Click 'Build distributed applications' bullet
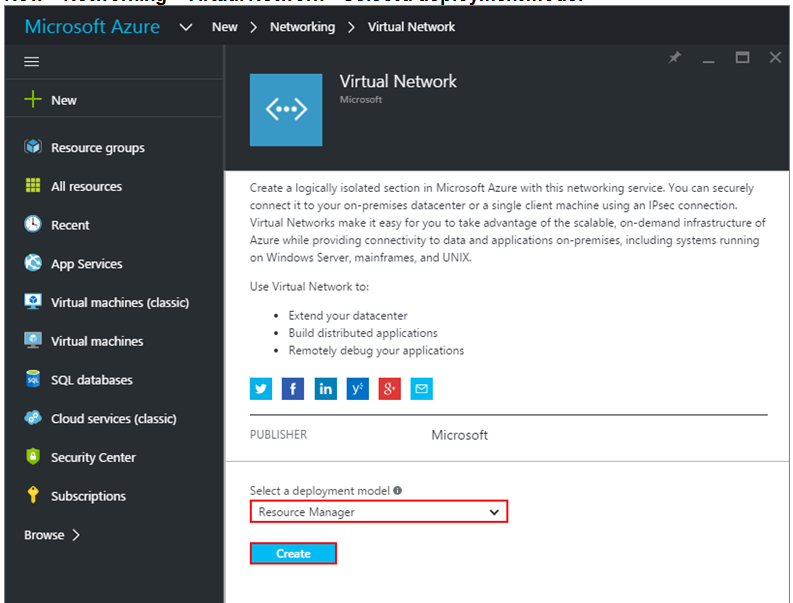This screenshot has width=793, height=603. 363,333
